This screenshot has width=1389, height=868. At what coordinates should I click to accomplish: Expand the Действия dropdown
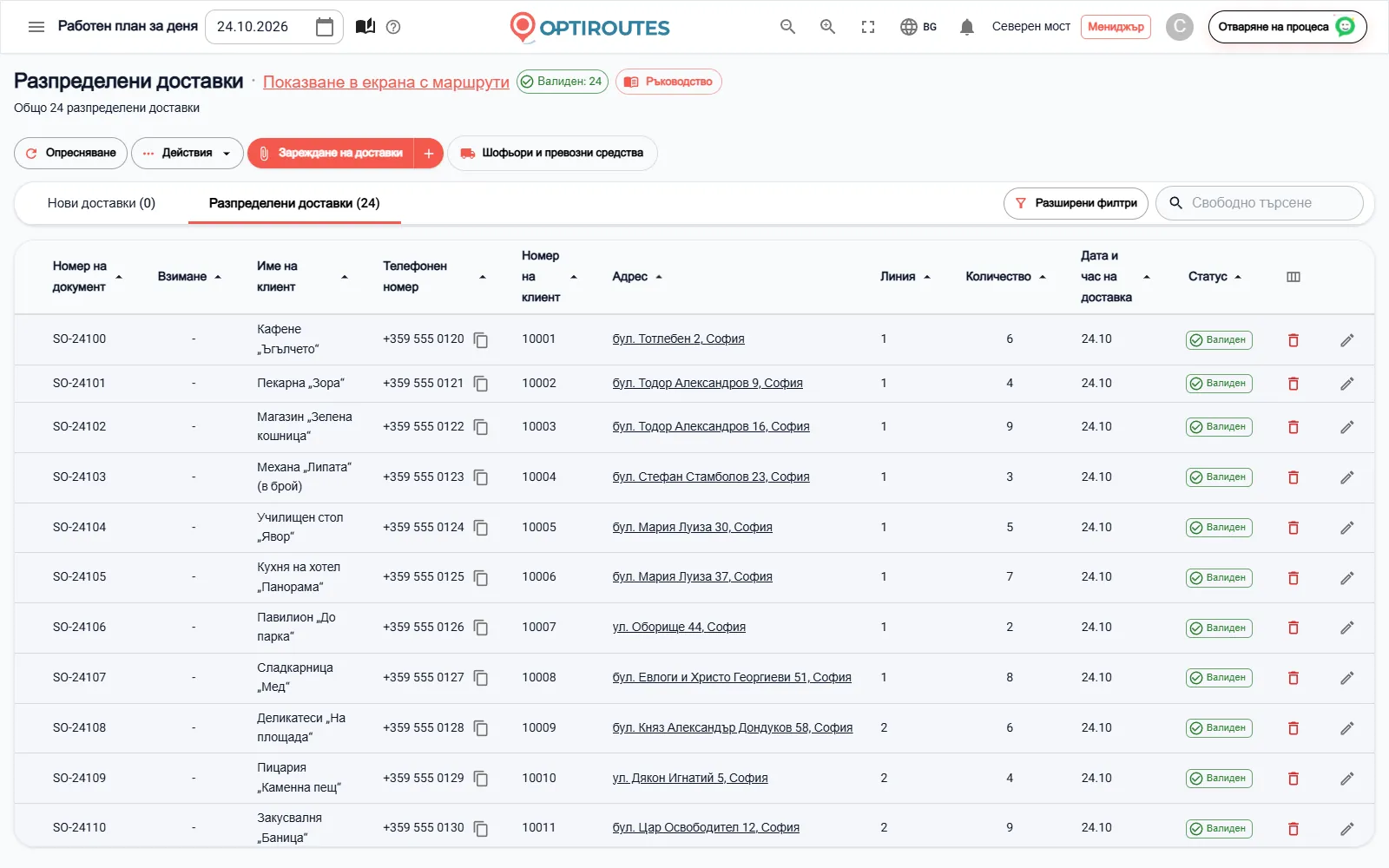tap(187, 153)
